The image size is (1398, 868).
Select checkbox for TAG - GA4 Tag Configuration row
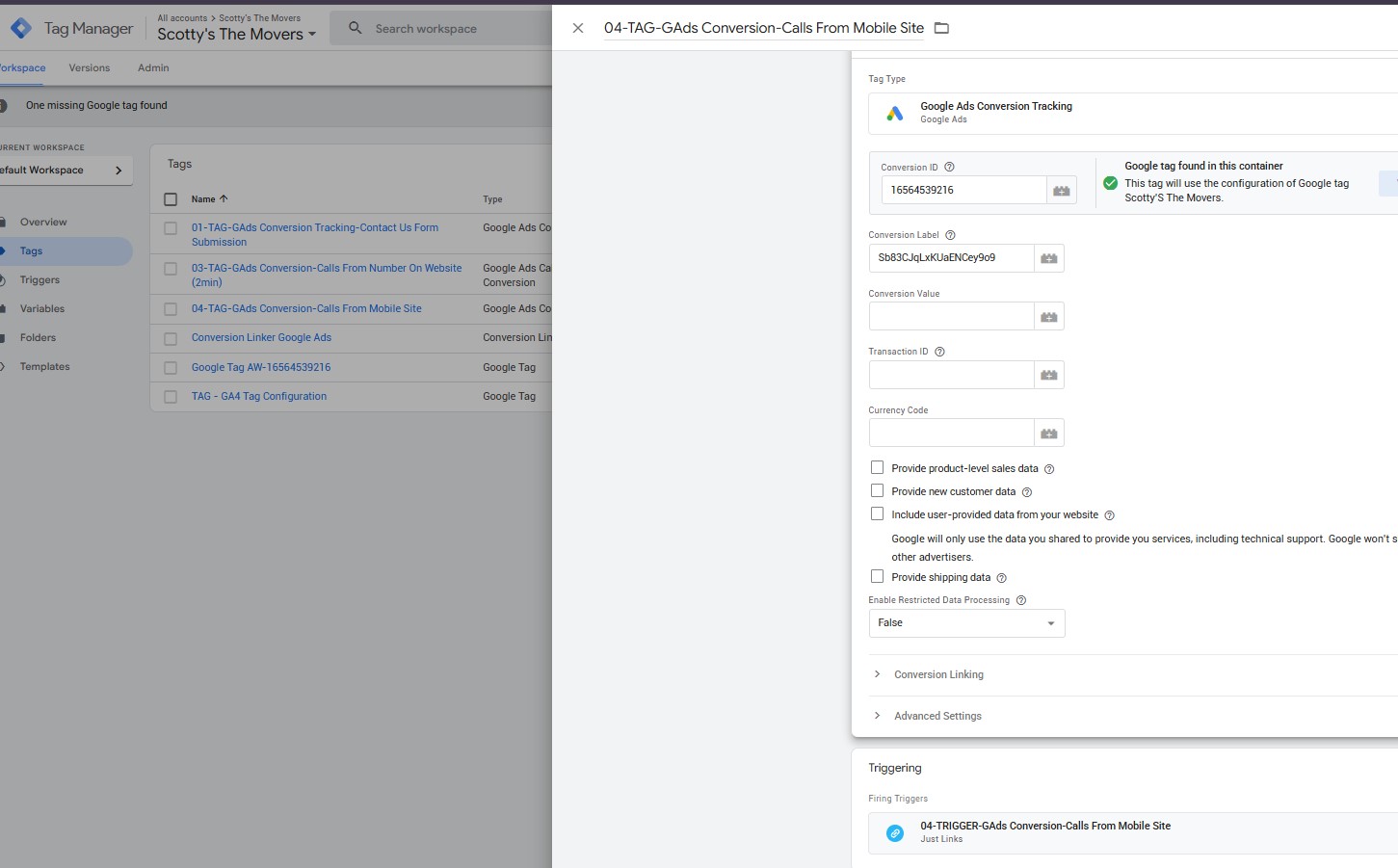point(171,397)
